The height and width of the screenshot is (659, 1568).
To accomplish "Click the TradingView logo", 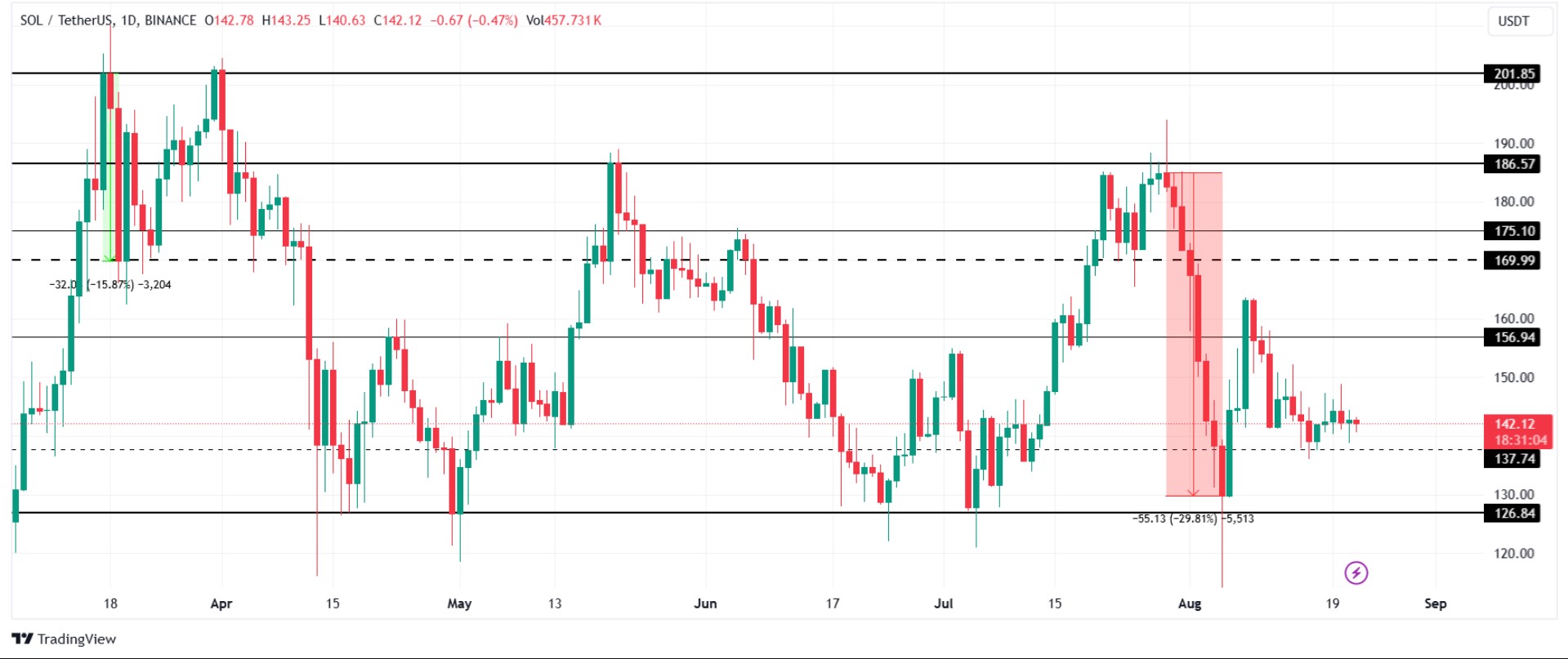I will point(64,639).
